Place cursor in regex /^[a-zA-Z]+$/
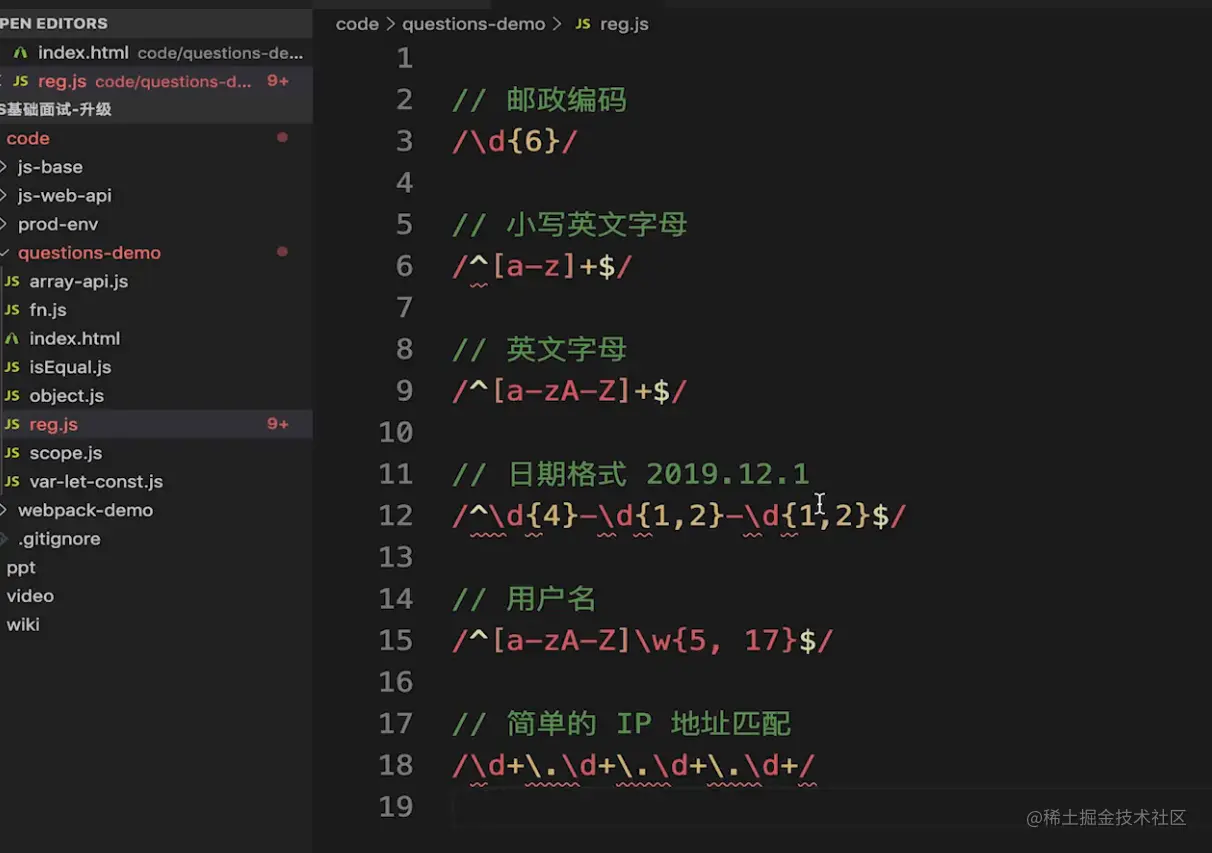 (569, 391)
